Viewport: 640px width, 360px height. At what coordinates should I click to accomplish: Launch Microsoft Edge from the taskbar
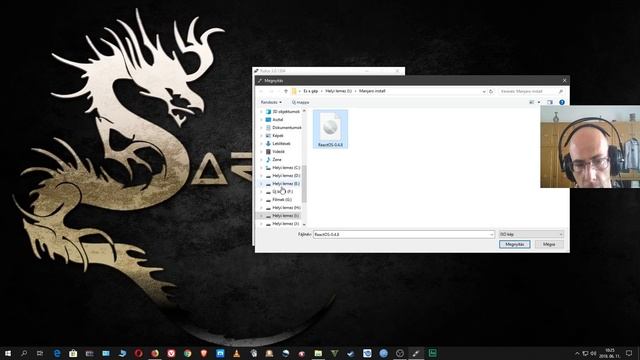click(x=57, y=353)
